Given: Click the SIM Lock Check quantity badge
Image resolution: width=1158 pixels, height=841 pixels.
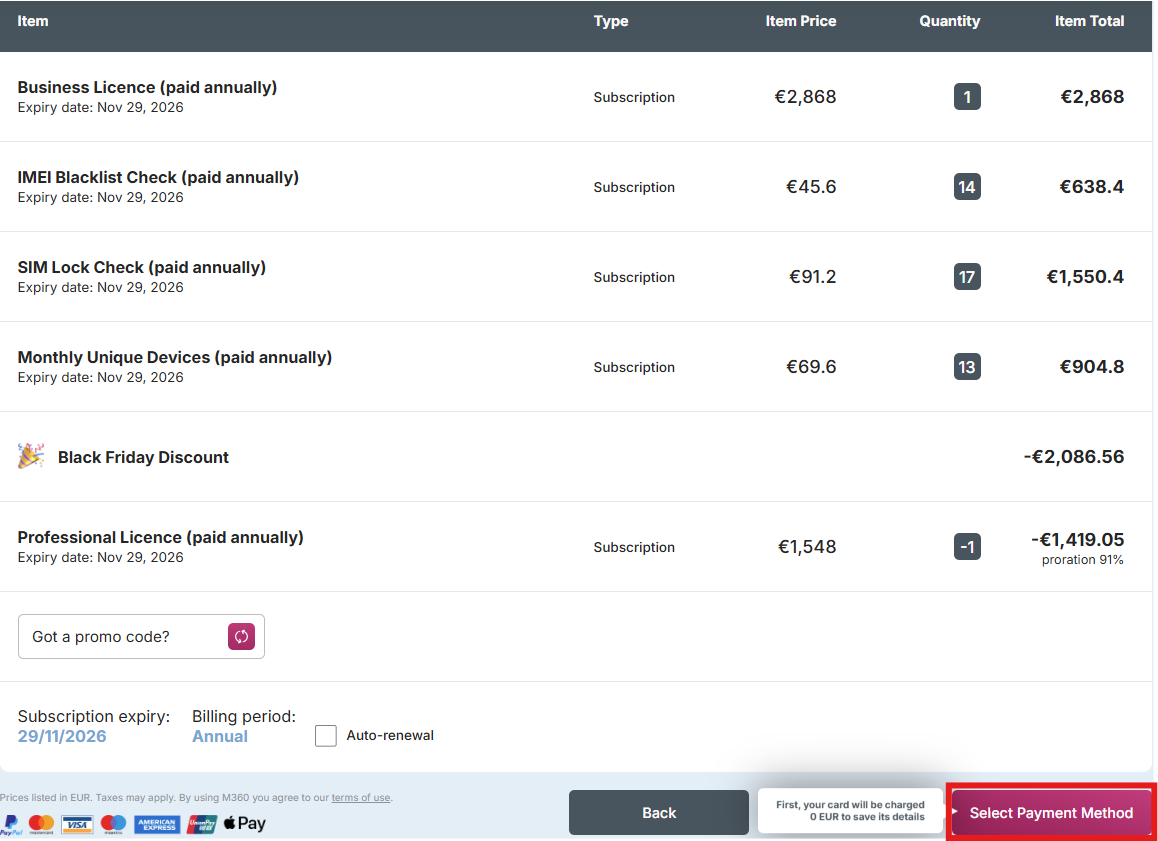Looking at the screenshot, I should pyautogui.click(x=966, y=277).
